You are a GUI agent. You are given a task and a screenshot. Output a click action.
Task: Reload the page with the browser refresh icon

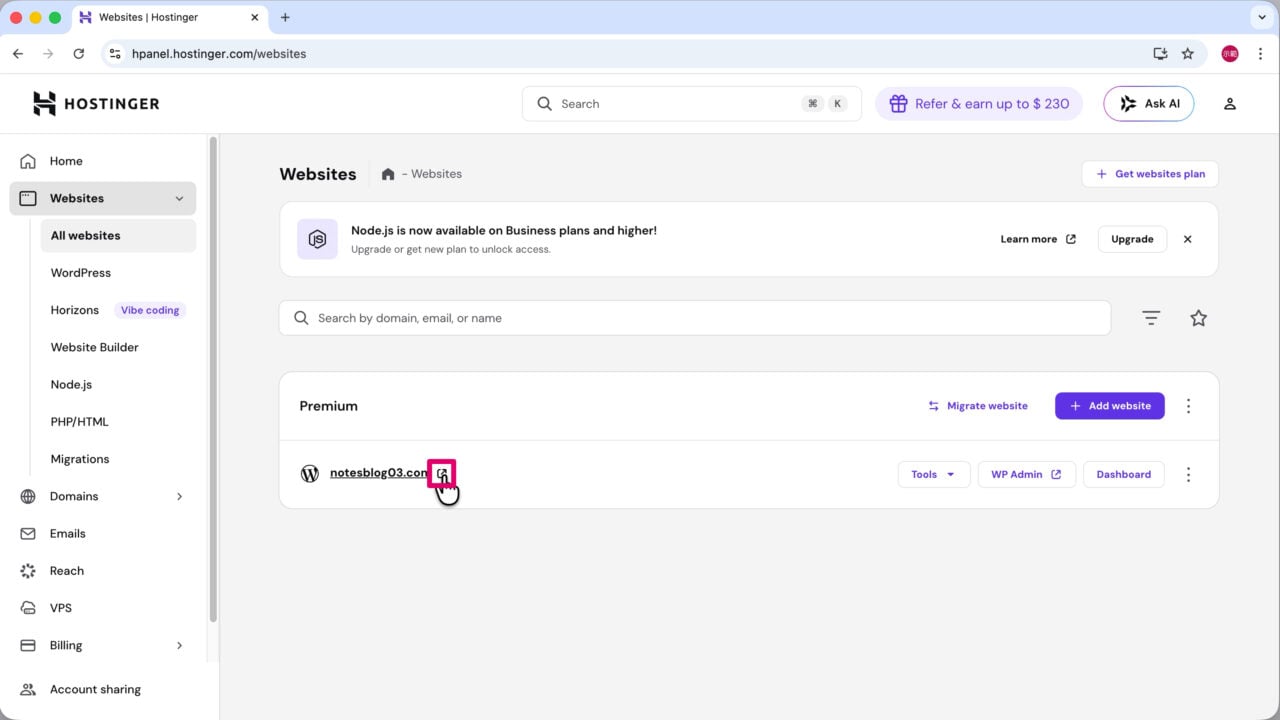[x=79, y=54]
